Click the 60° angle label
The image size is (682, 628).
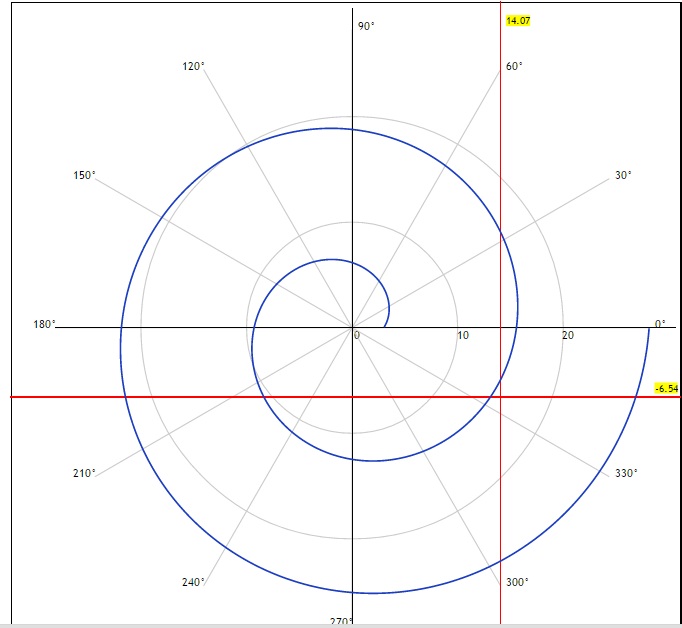click(514, 66)
